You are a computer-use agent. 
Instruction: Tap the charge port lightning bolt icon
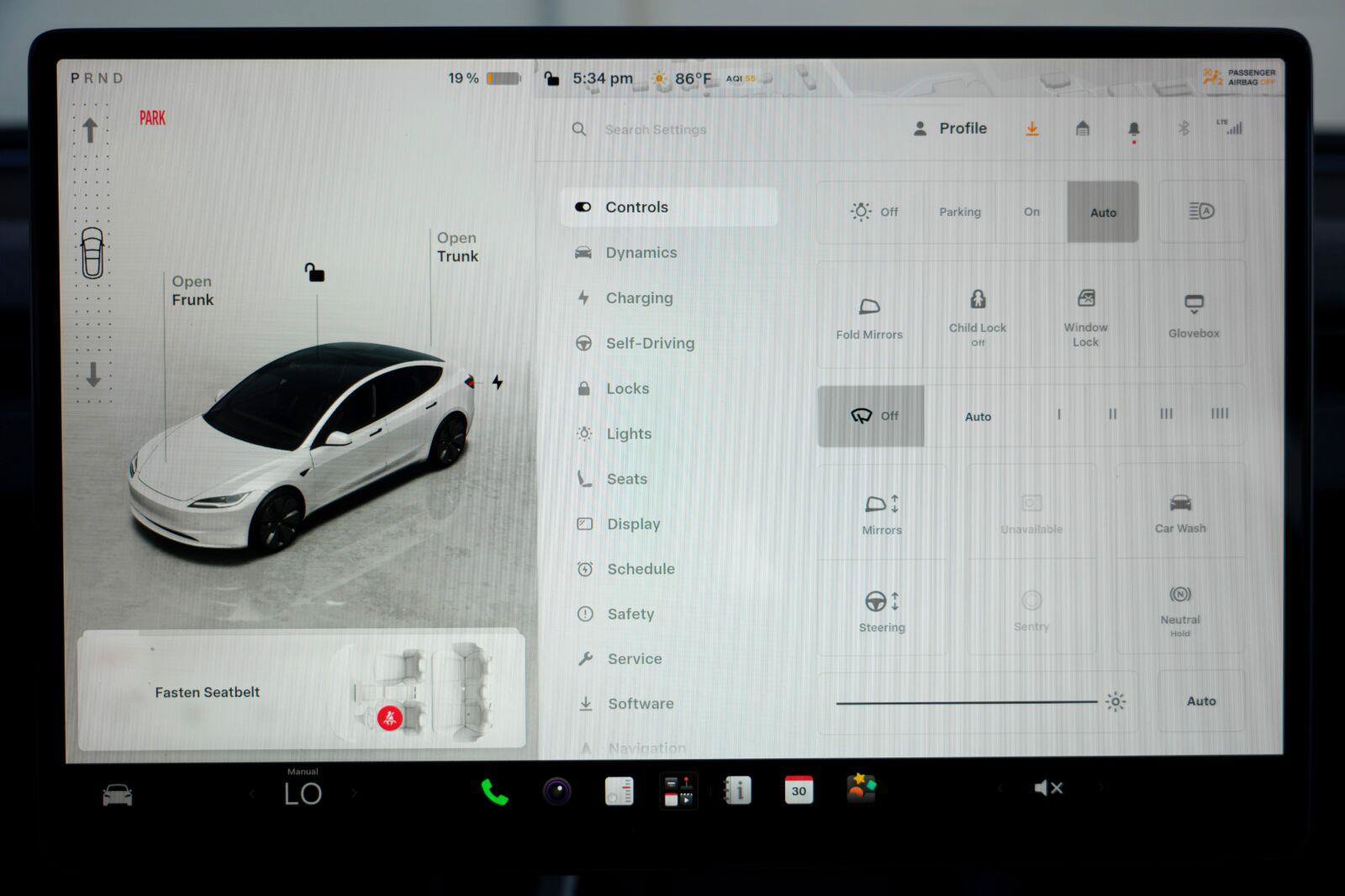click(498, 382)
